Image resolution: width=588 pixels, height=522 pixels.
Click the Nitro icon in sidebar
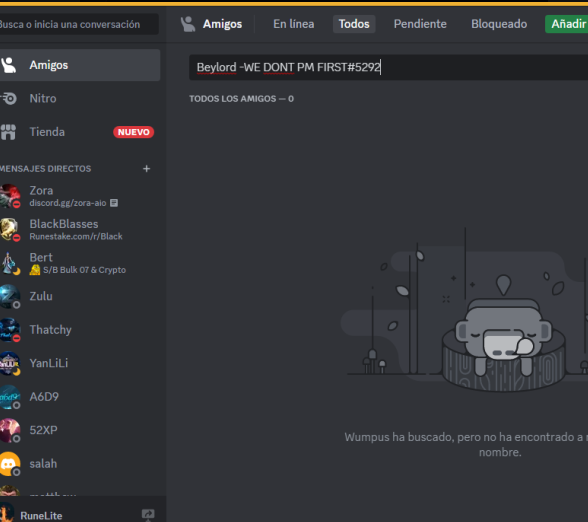9,99
